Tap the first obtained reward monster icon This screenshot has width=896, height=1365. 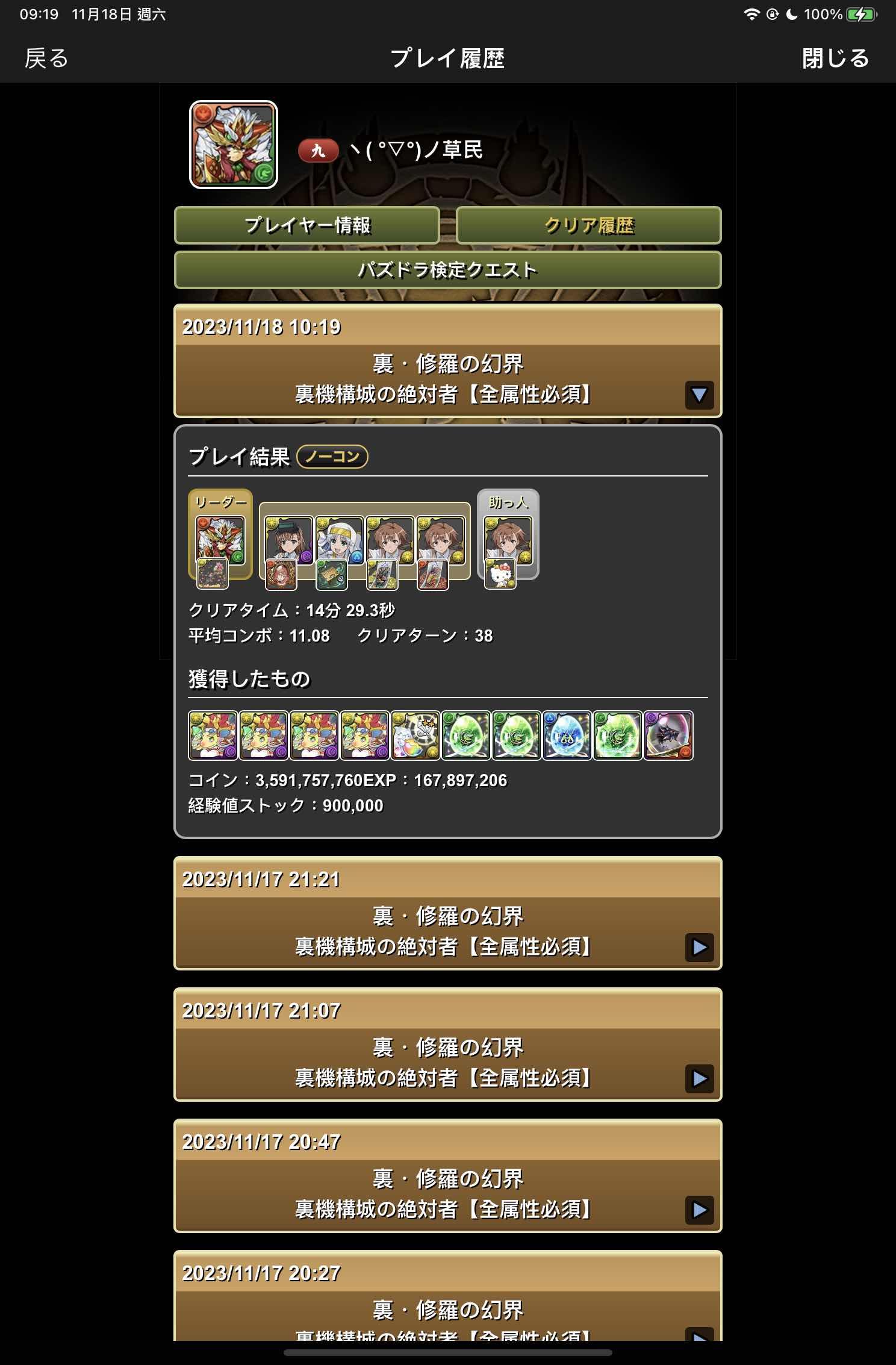pyautogui.click(x=213, y=736)
